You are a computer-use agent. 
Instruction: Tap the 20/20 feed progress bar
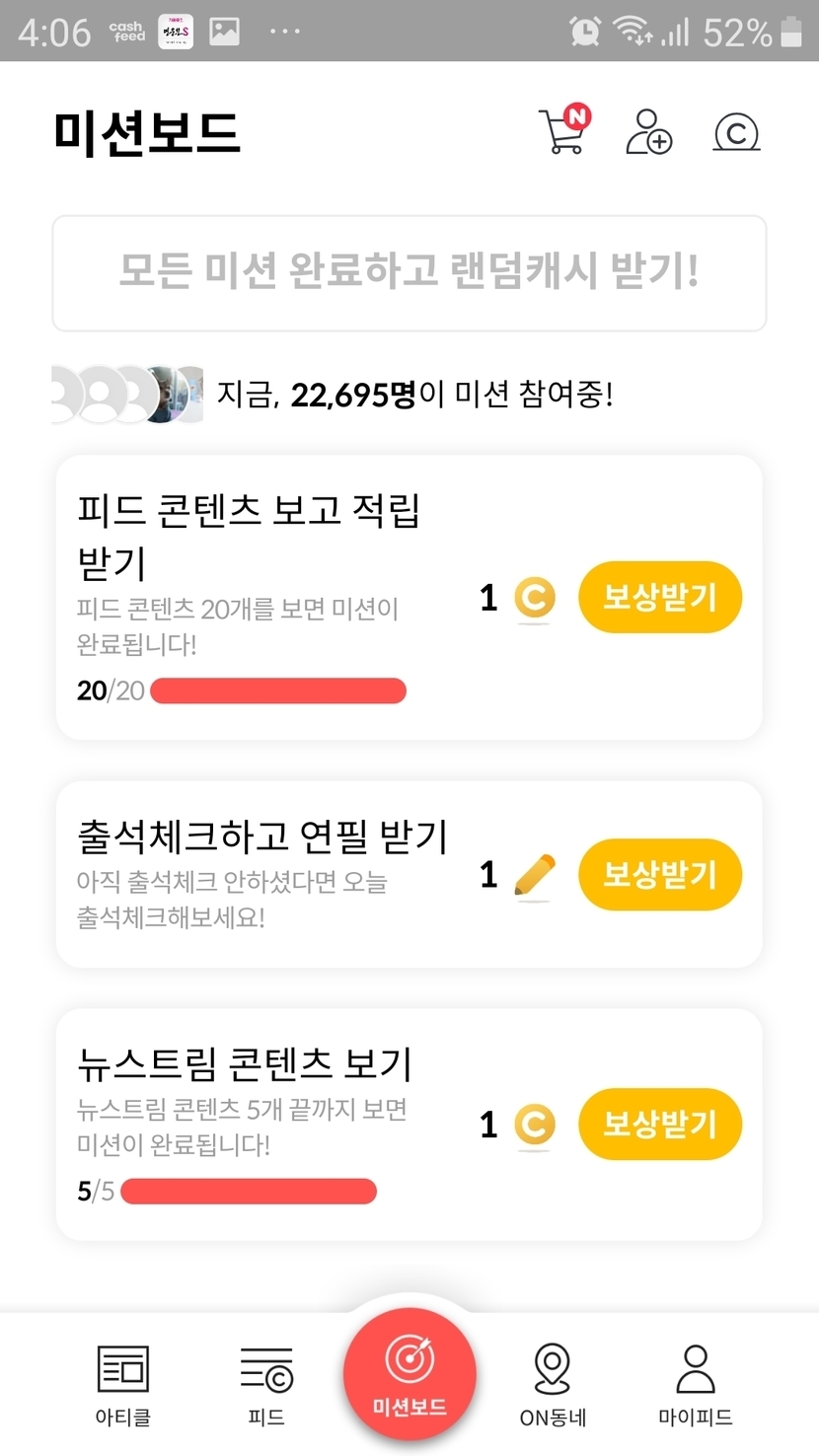click(x=277, y=691)
